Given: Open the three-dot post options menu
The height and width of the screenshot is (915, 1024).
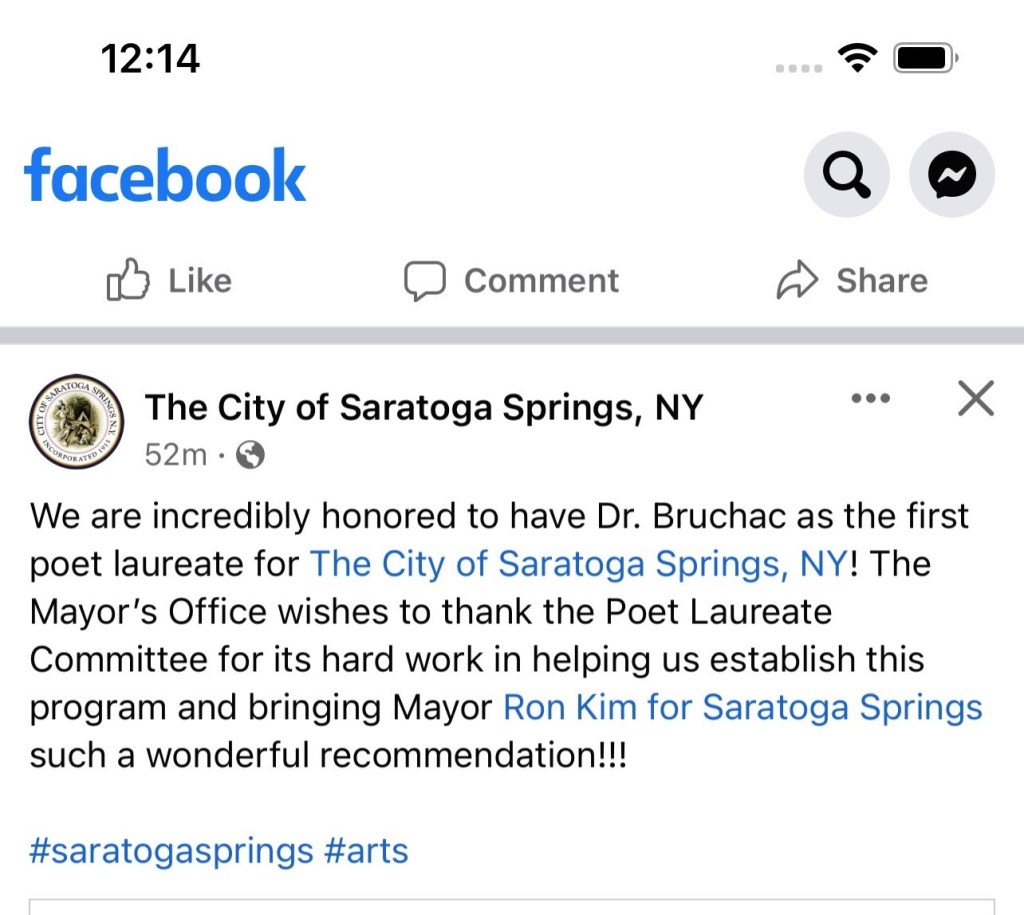Looking at the screenshot, I should pyautogui.click(x=870, y=398).
